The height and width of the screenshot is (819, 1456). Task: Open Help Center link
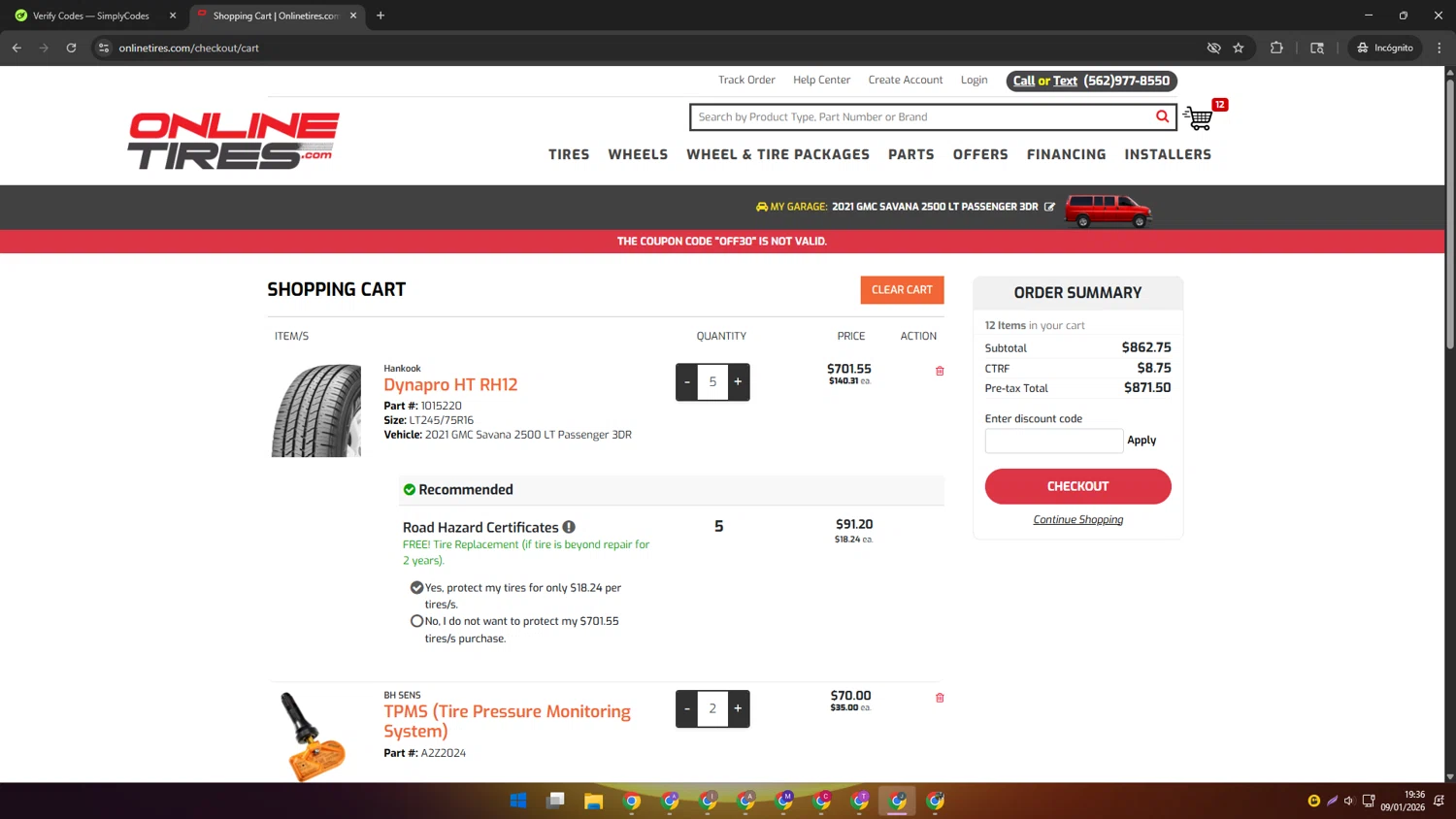821,81
